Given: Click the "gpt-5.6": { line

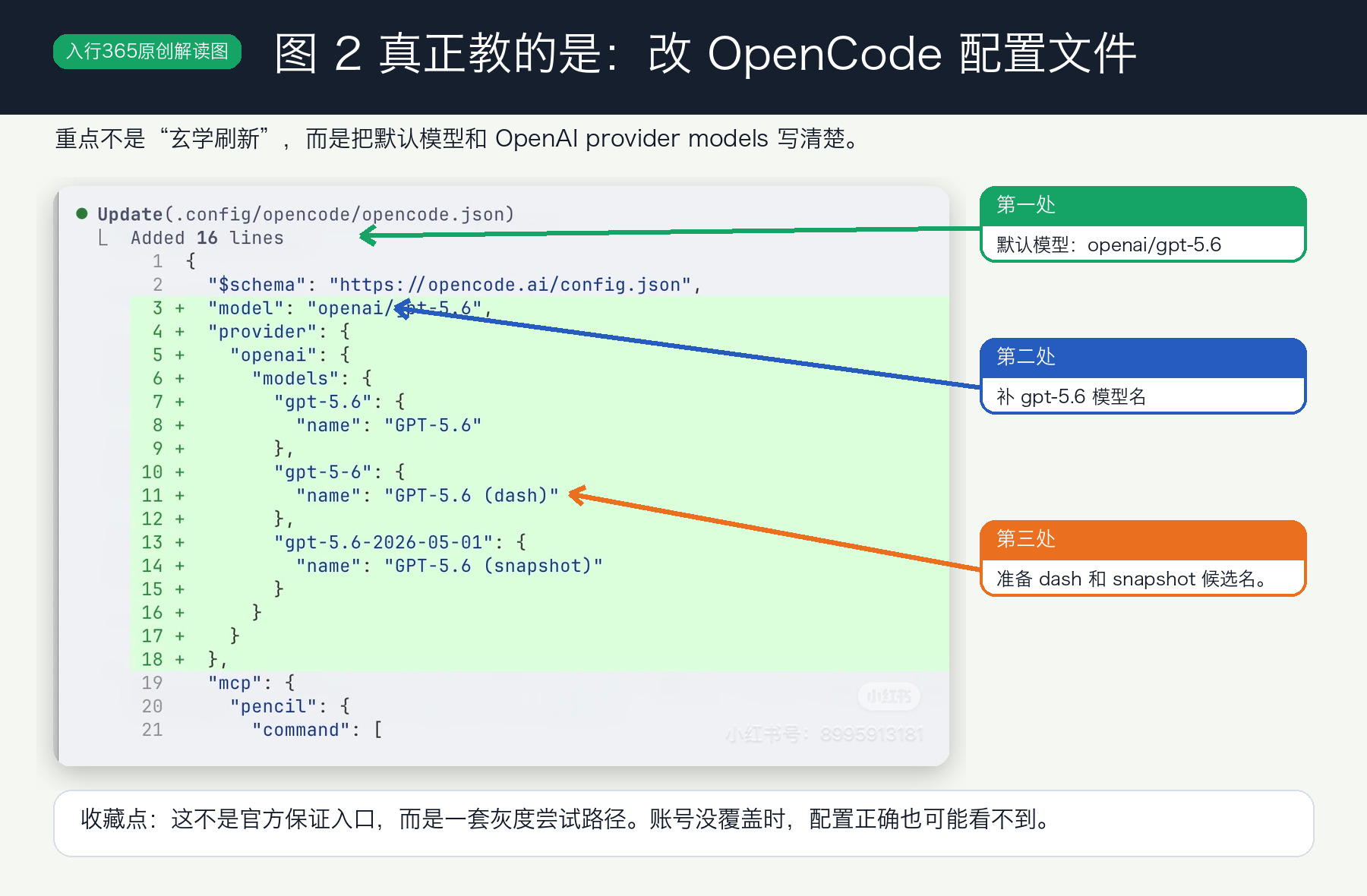Looking at the screenshot, I should (x=339, y=402).
